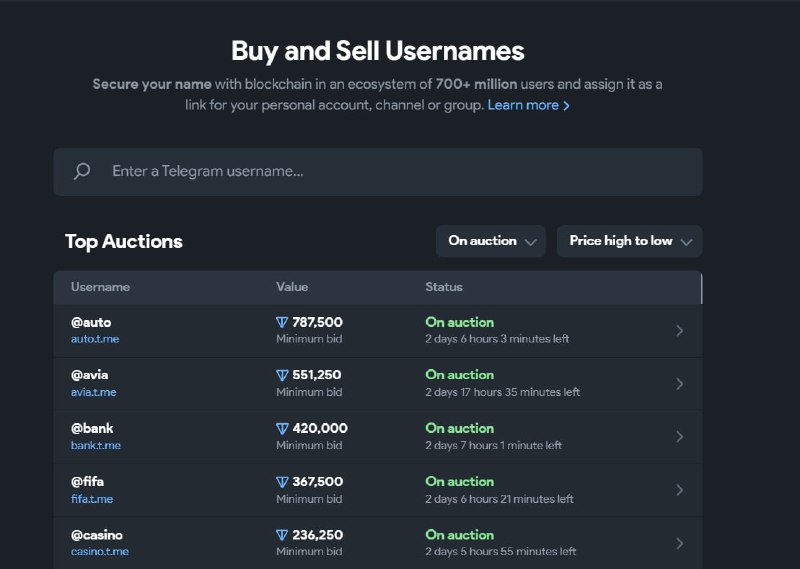
Task: Open the @auto auction row chevron
Action: point(680,331)
